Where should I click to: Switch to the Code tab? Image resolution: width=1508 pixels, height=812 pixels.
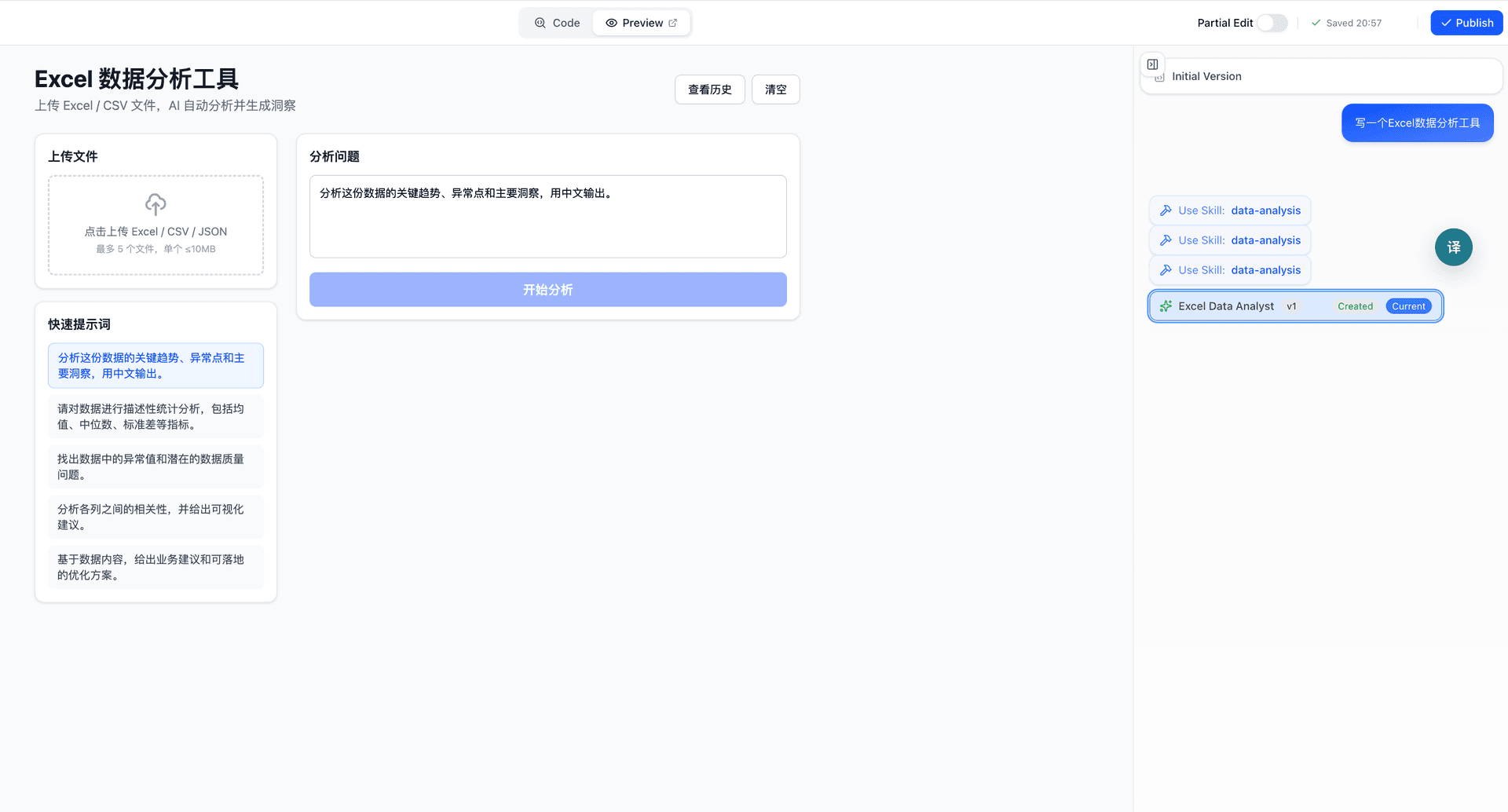pos(557,23)
